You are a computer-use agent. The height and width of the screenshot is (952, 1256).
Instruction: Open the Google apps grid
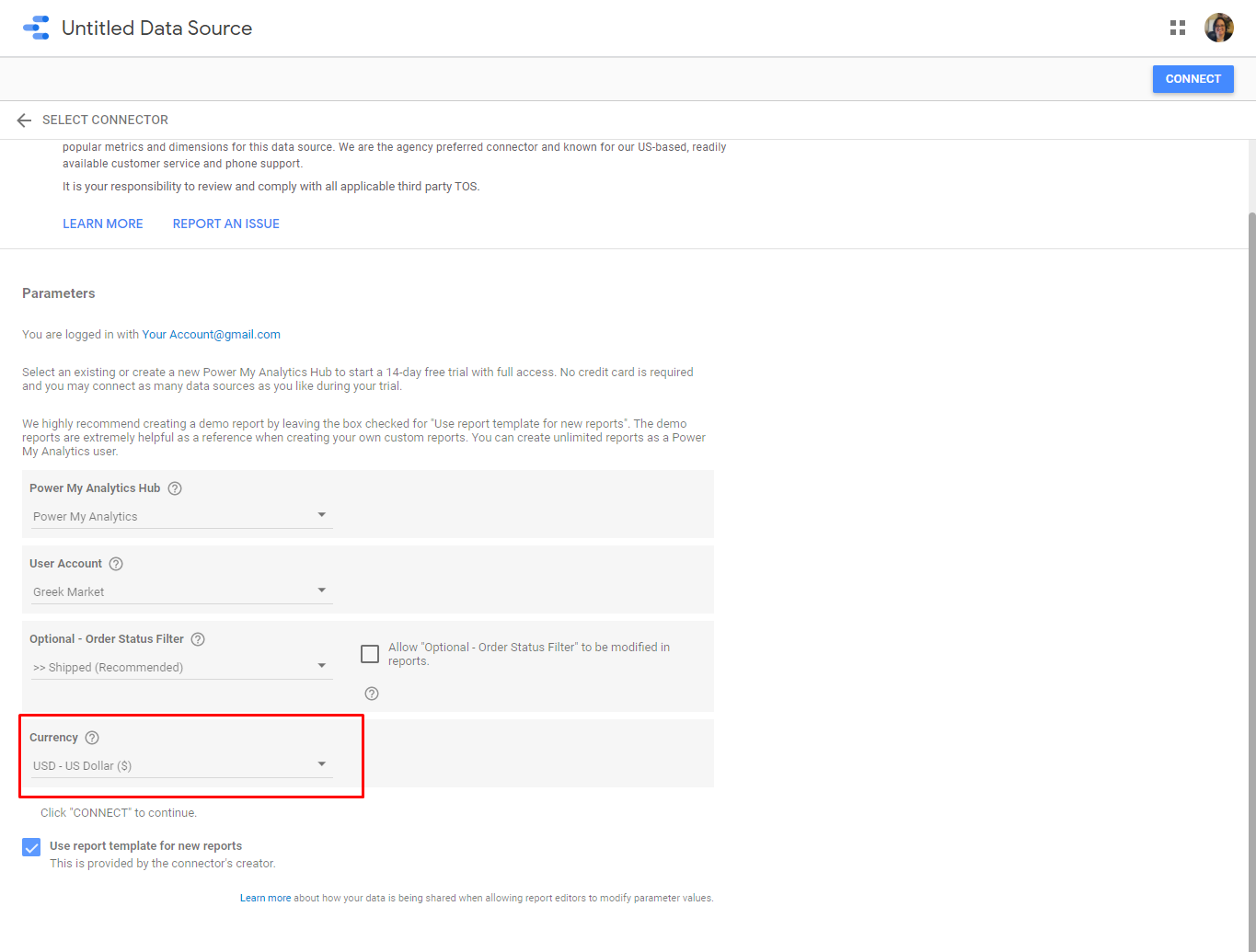coord(1177,28)
